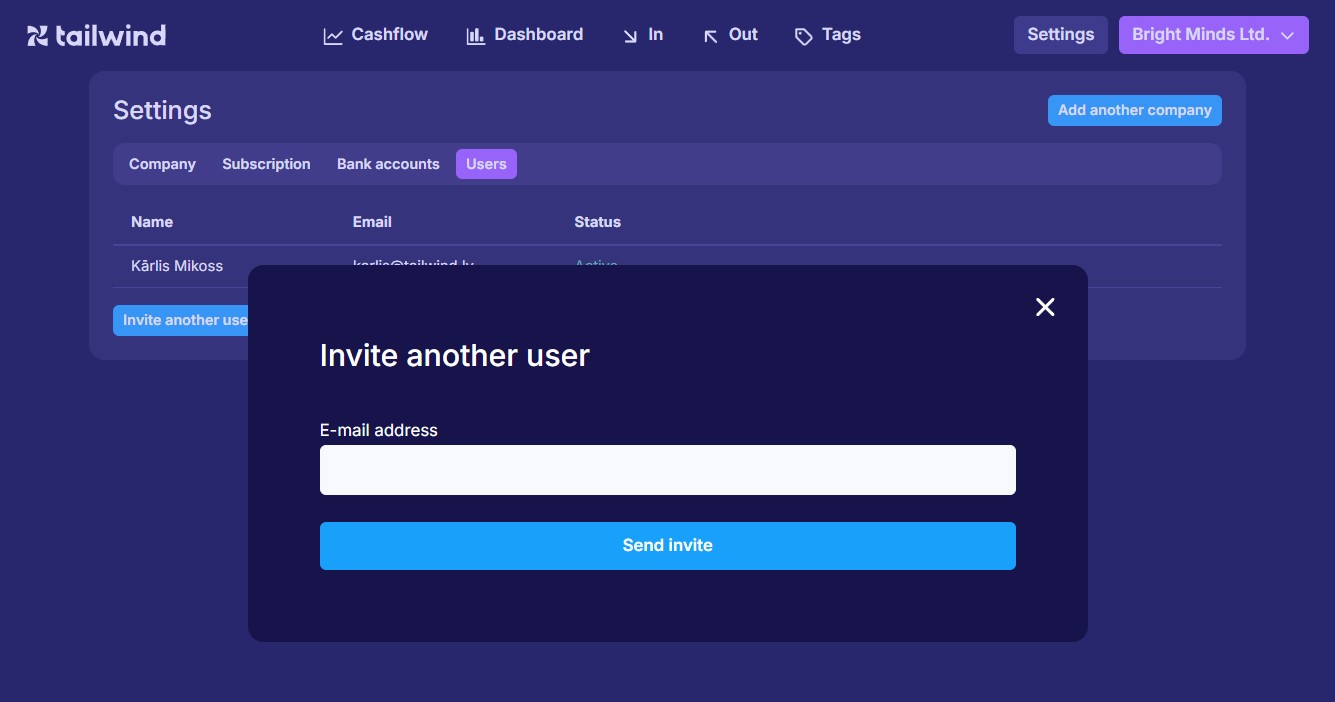1335x702 pixels.
Task: Go to the Bank accounts tab
Action: point(388,164)
